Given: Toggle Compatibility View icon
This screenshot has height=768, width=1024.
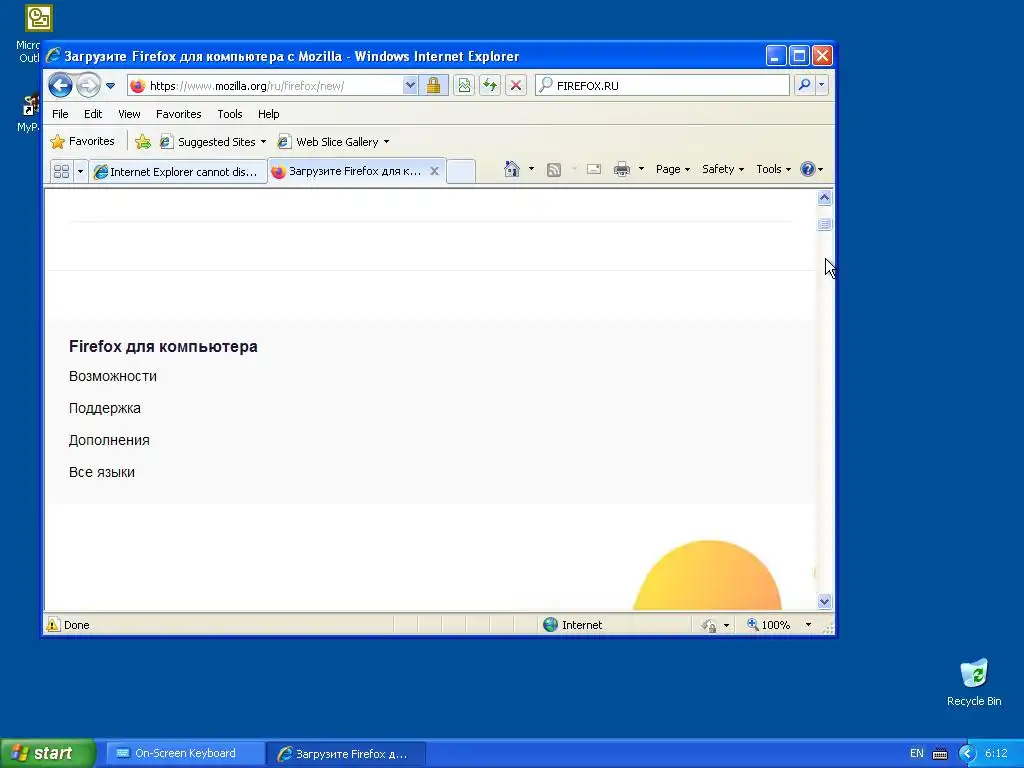Looking at the screenshot, I should click(464, 86).
